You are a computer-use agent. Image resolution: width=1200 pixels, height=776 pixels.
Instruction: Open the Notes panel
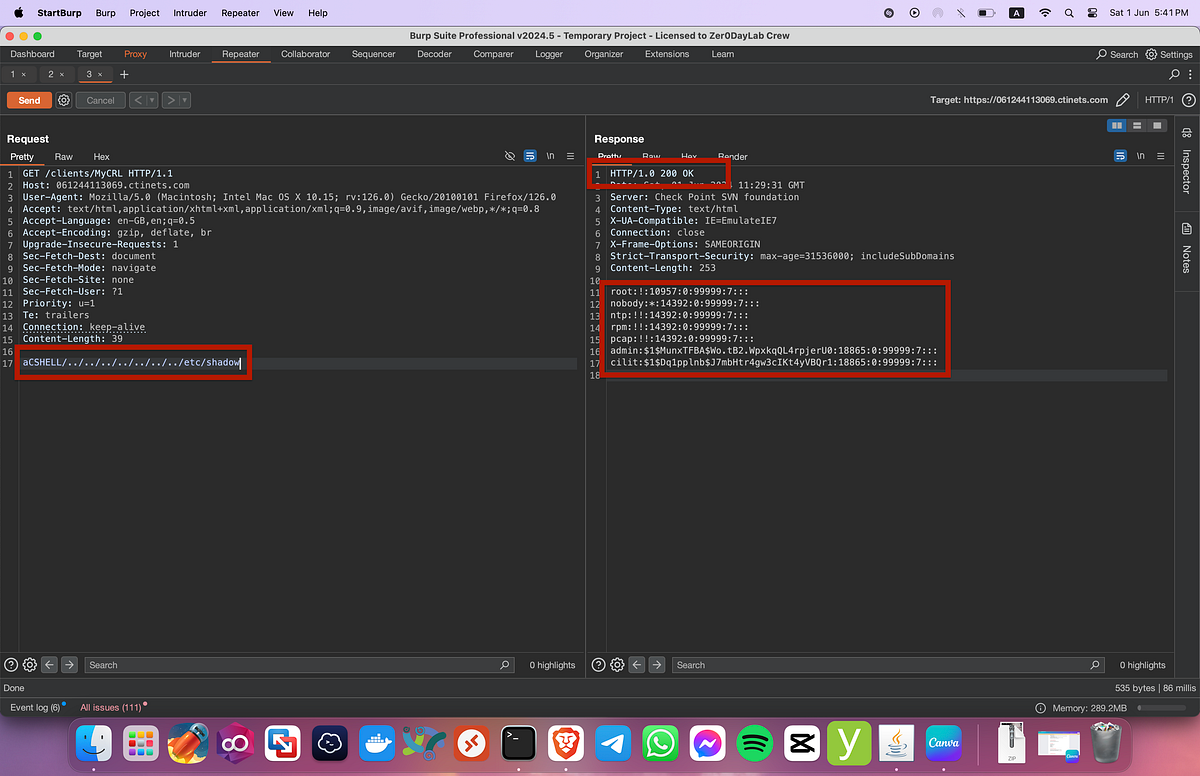pyautogui.click(x=1184, y=250)
